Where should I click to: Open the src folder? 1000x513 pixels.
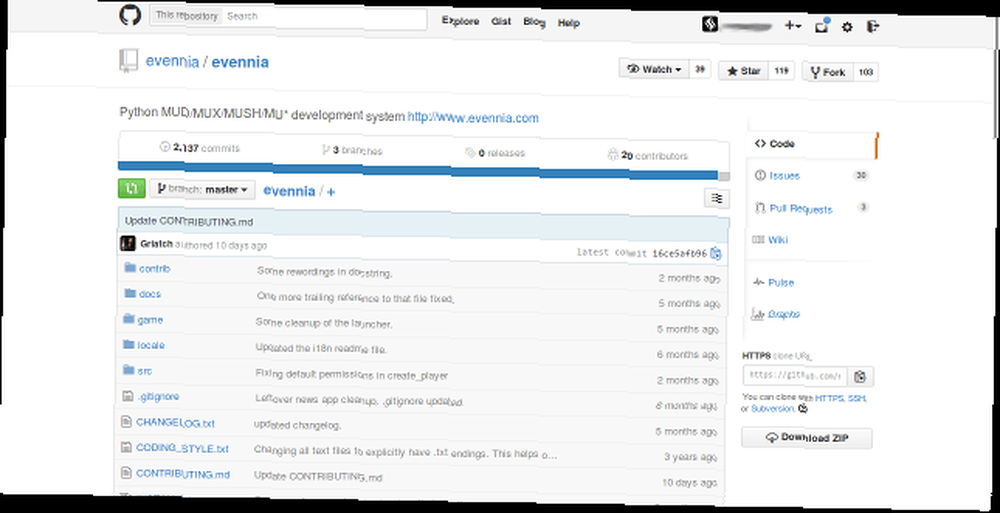tap(145, 371)
